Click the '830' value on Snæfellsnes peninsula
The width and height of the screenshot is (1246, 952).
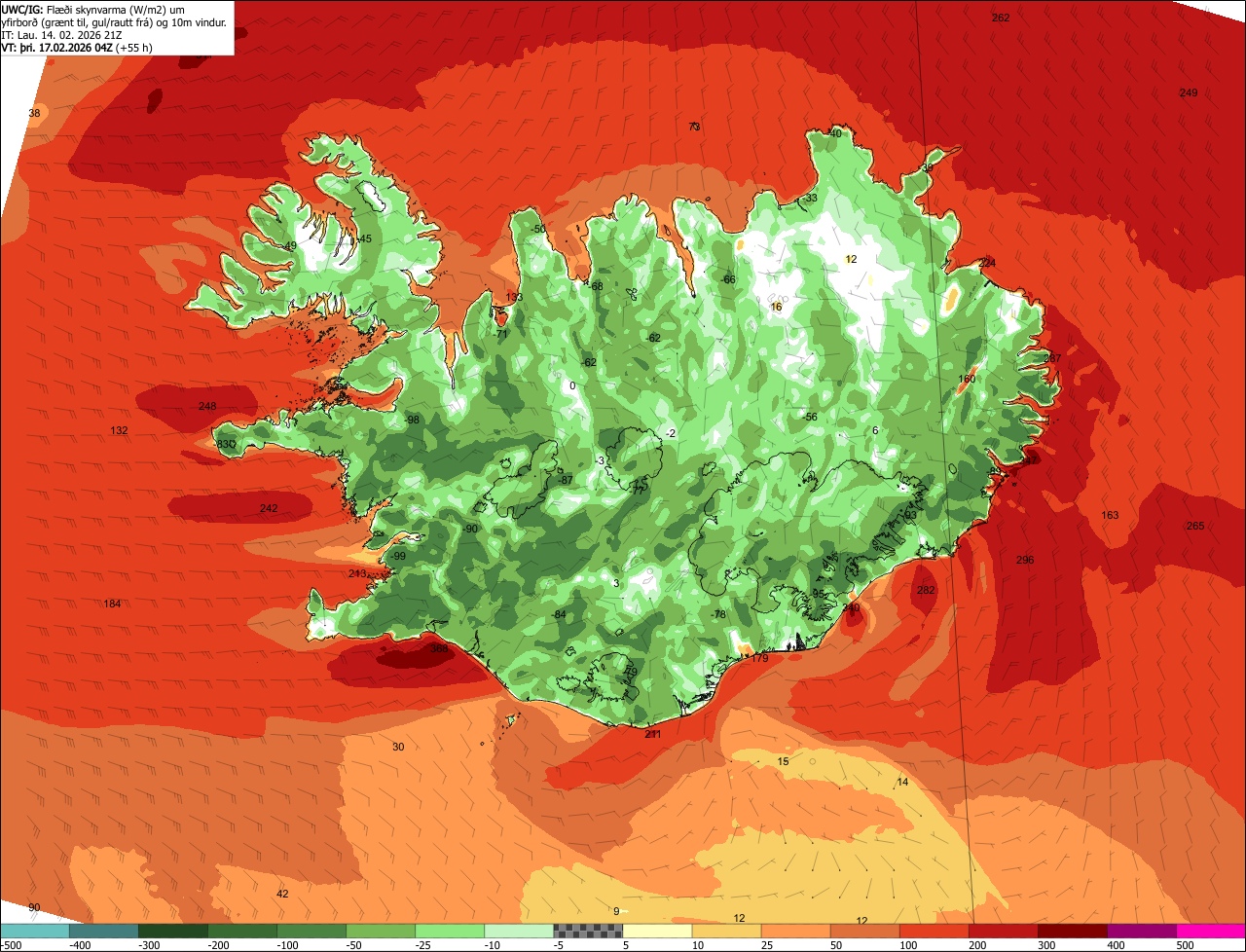coord(226,444)
